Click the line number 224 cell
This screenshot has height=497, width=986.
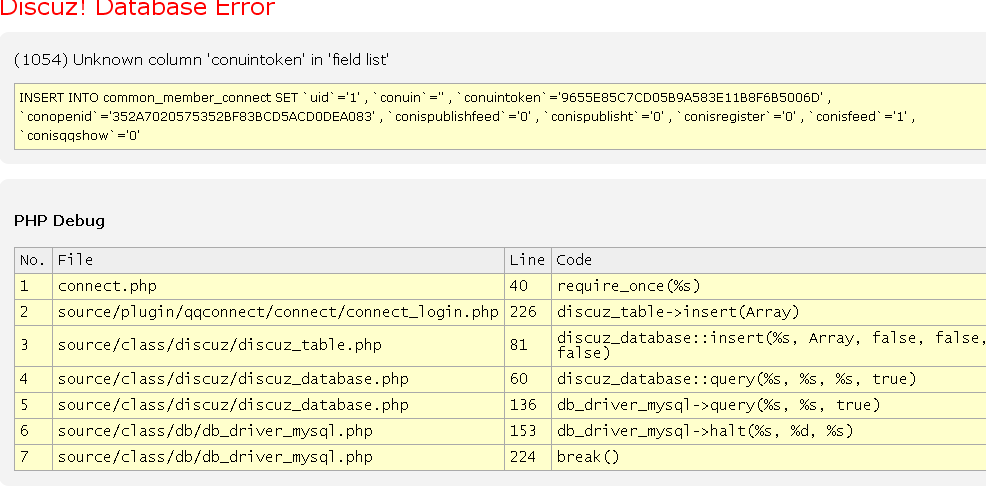tap(522, 457)
